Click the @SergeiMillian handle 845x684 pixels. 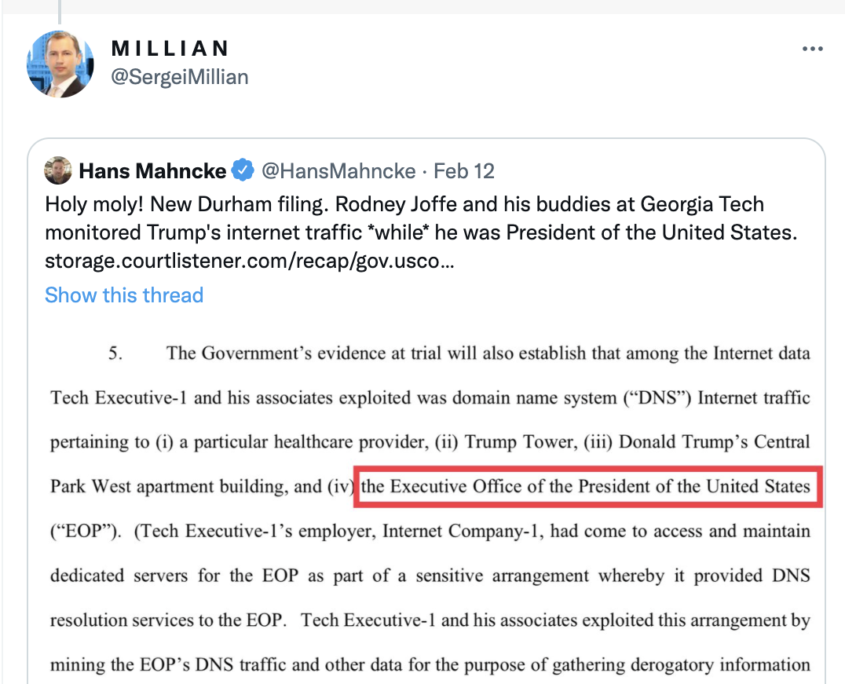click(x=179, y=77)
